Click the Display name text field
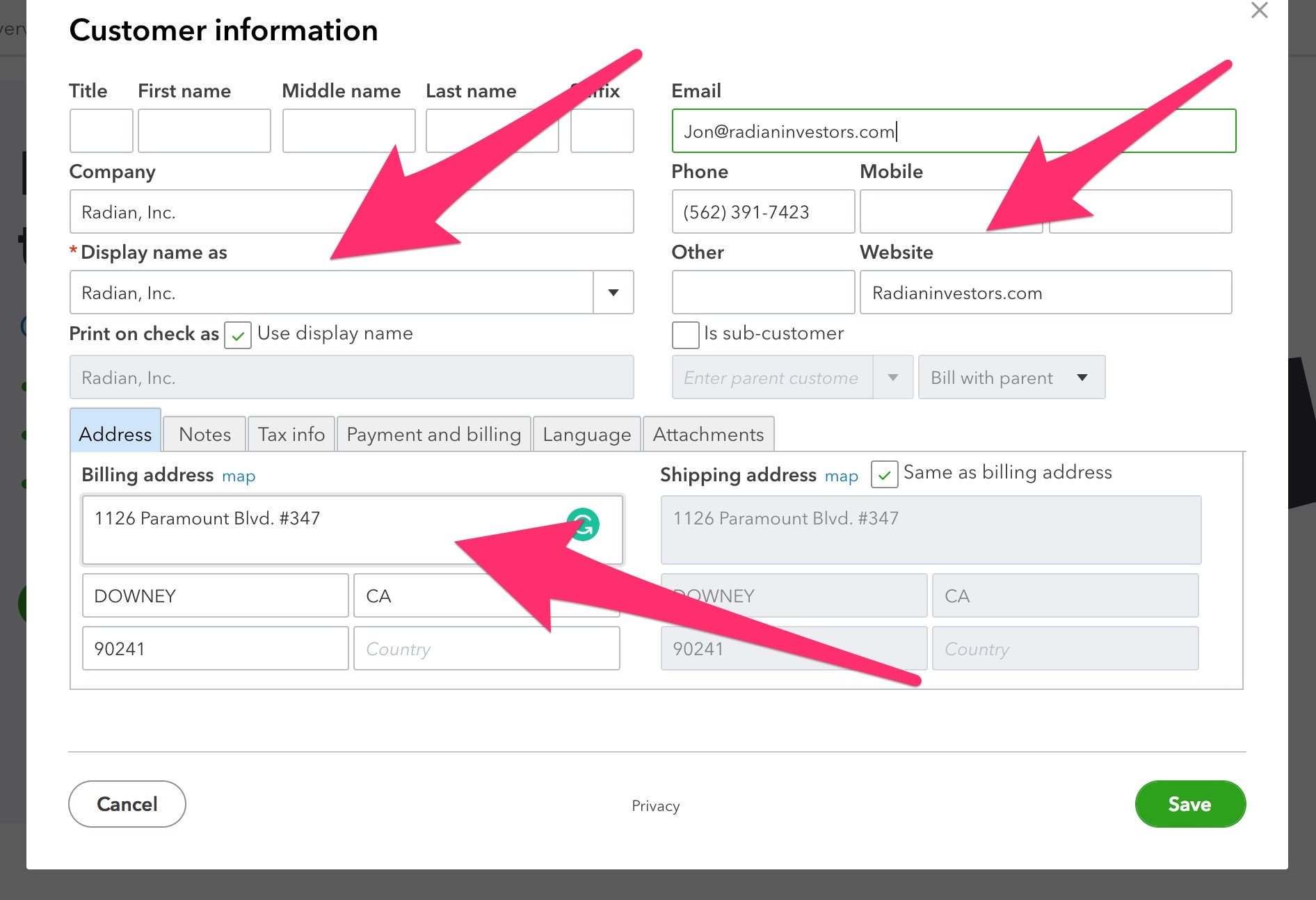This screenshot has height=900, width=1316. tap(331, 292)
